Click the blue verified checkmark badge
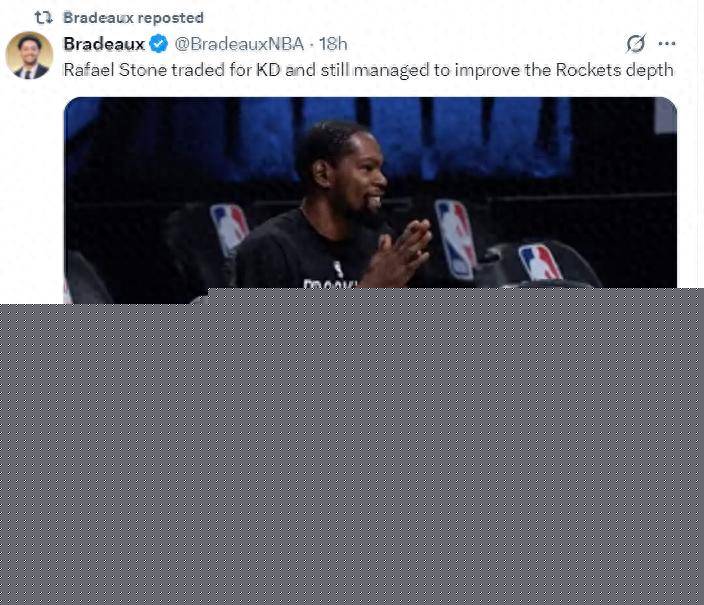 tap(158, 44)
